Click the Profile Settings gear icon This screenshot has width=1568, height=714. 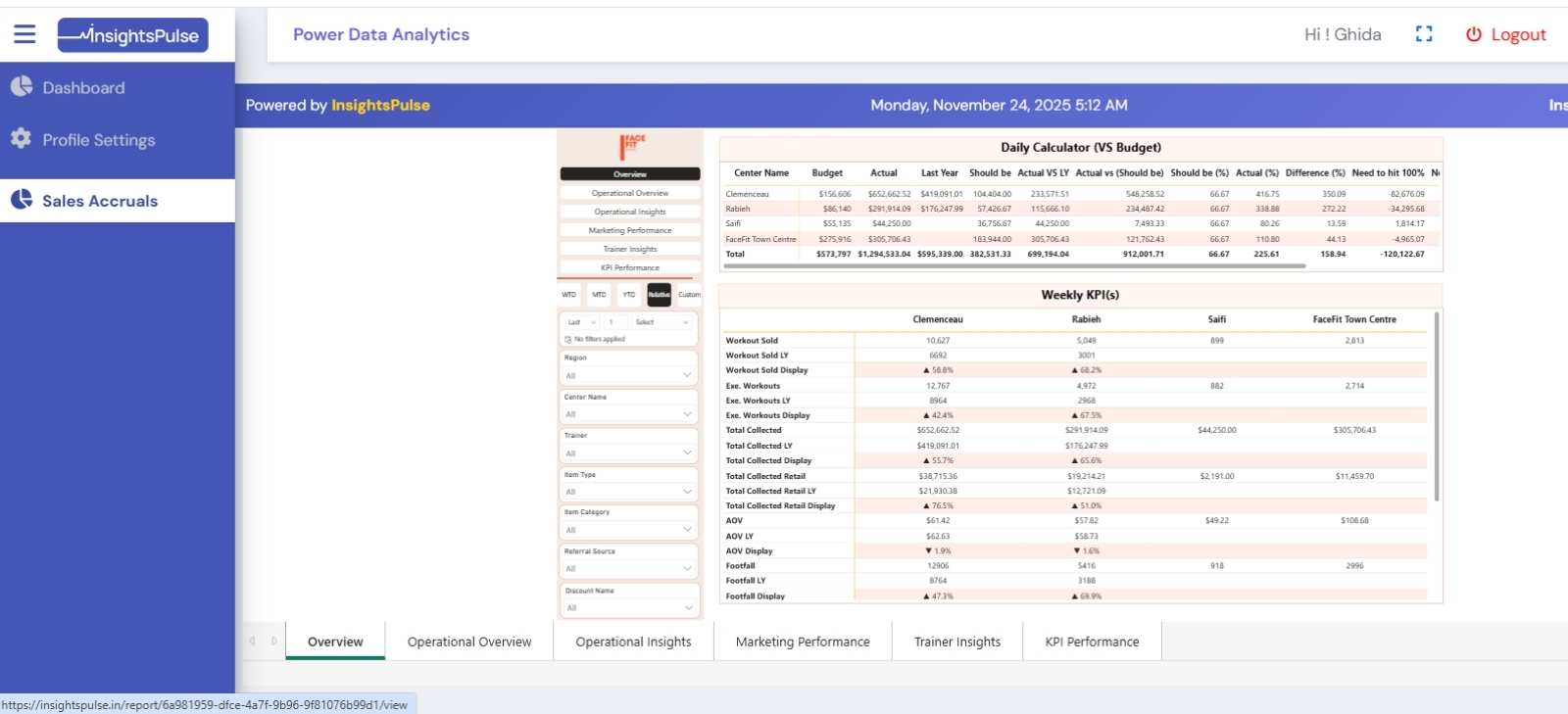point(22,139)
